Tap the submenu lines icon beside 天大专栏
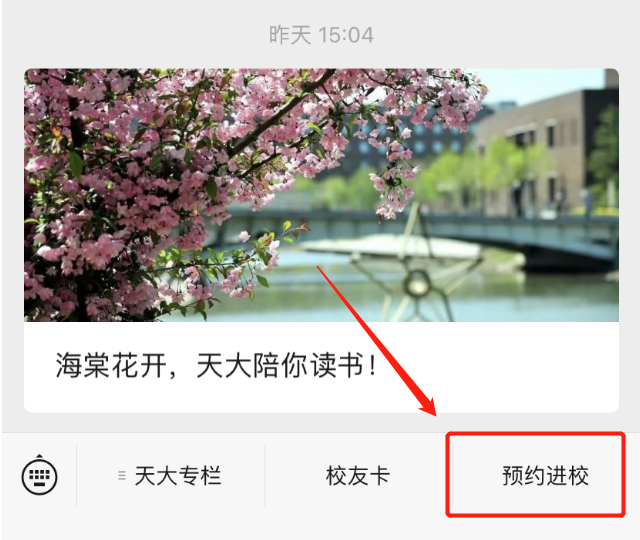 [122, 476]
